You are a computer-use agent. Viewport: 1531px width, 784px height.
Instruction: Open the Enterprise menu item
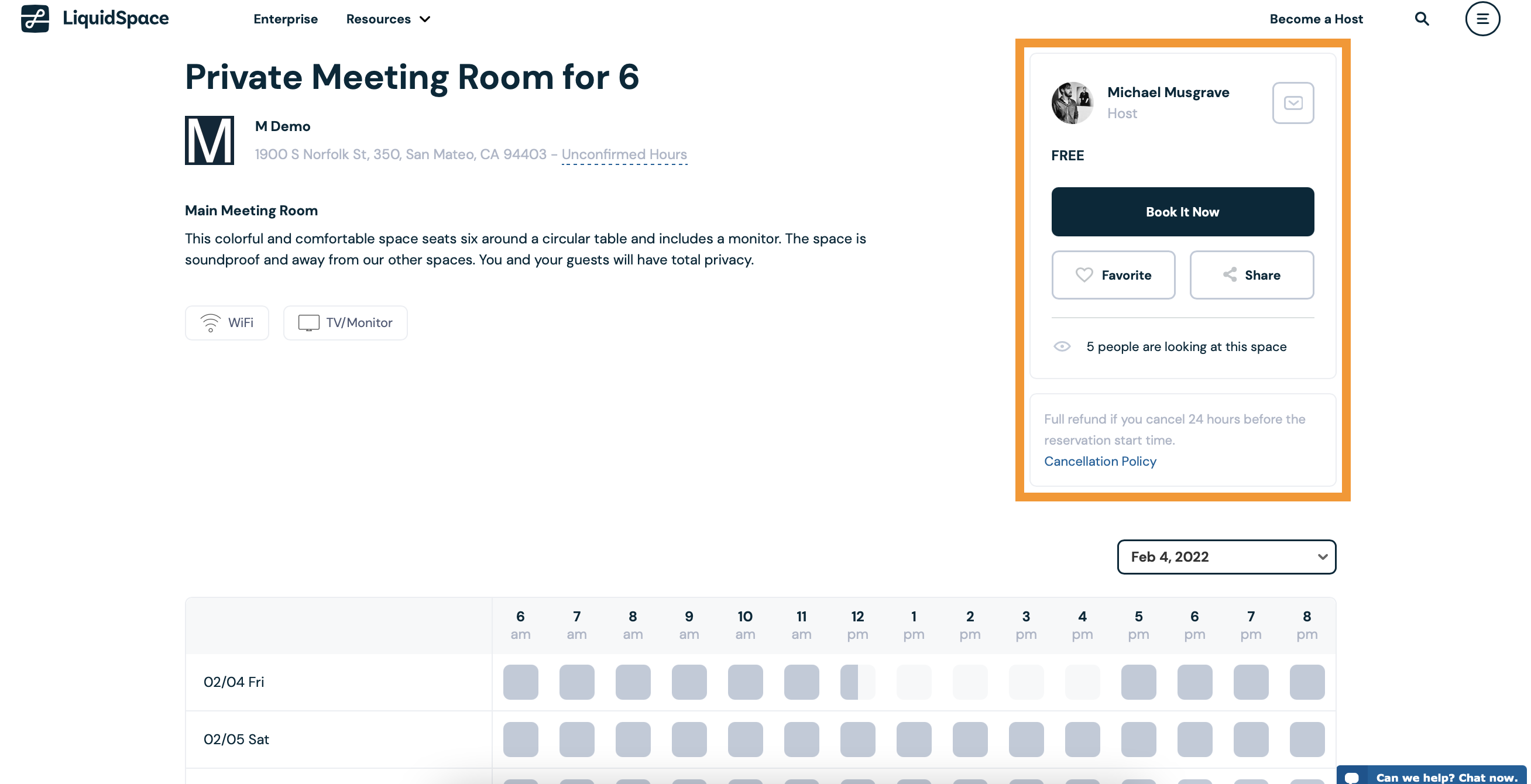pos(285,19)
